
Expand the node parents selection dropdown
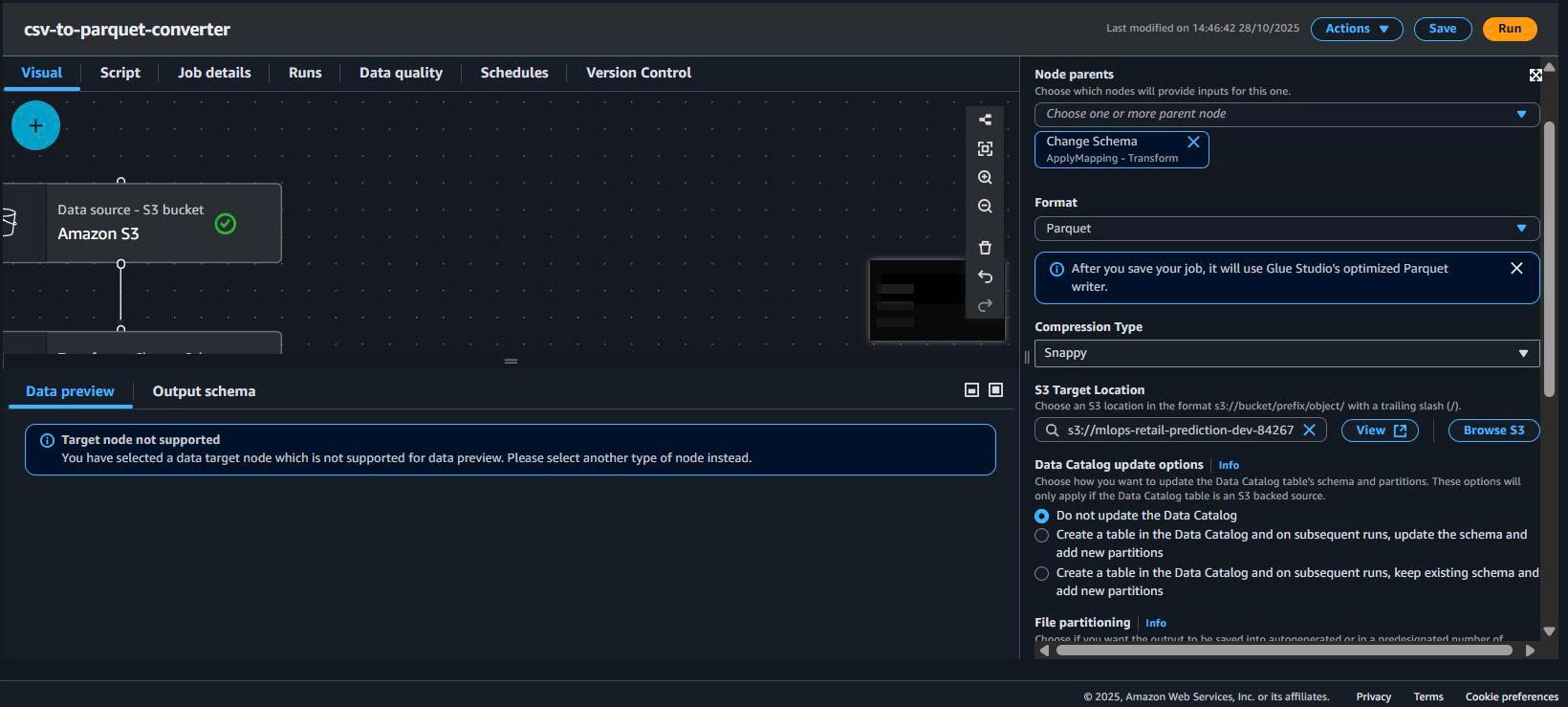click(1286, 114)
